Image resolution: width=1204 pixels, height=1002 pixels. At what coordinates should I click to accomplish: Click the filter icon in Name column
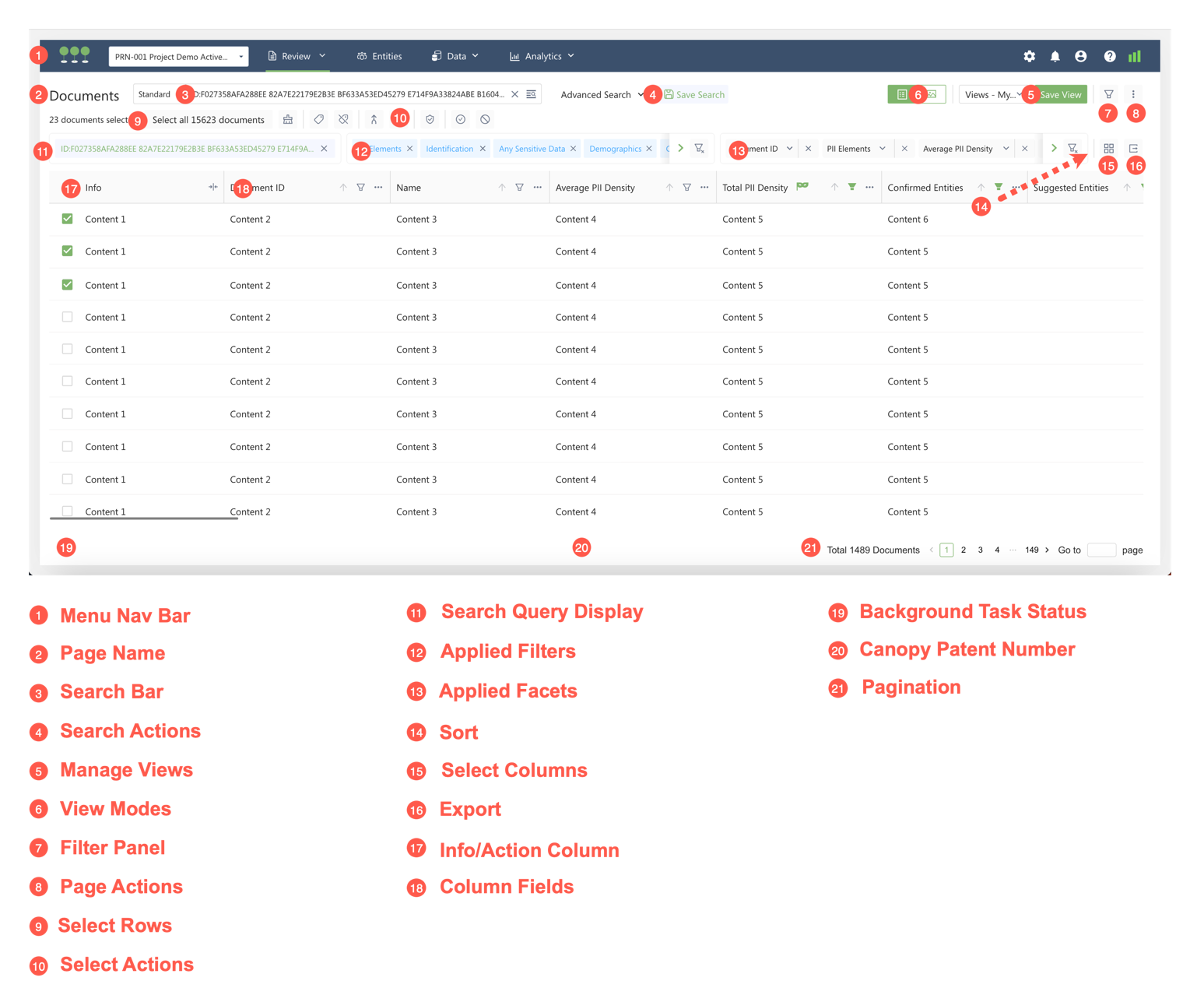pos(519,188)
